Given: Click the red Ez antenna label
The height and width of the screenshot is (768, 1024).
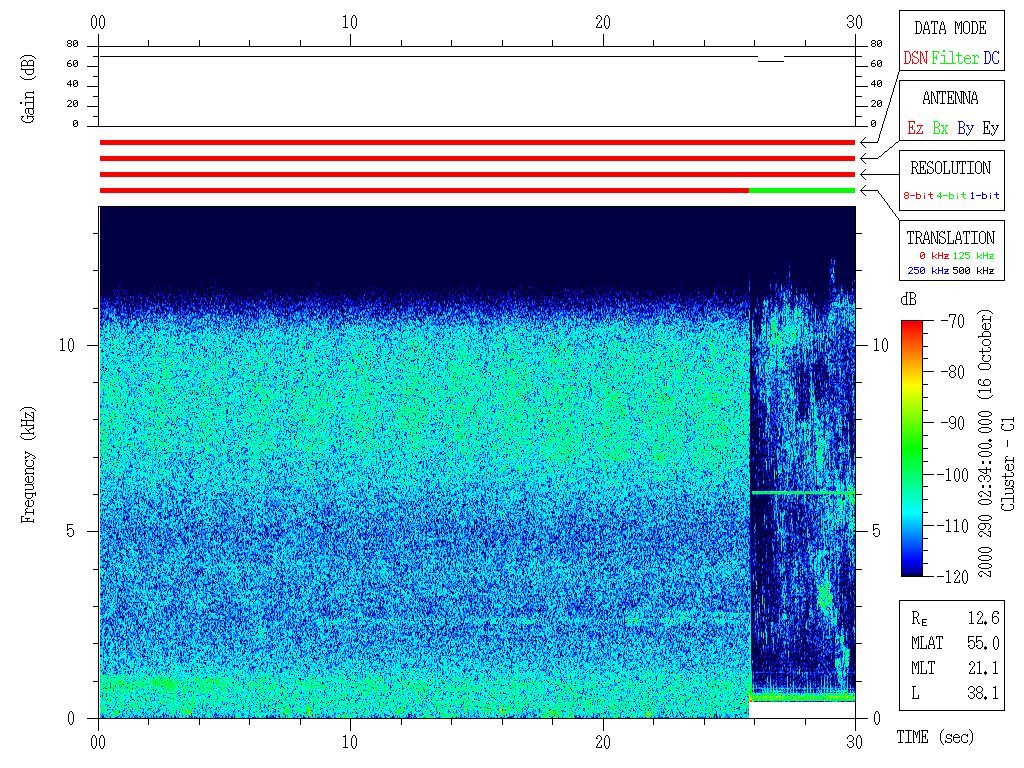Looking at the screenshot, I should pos(915,128).
